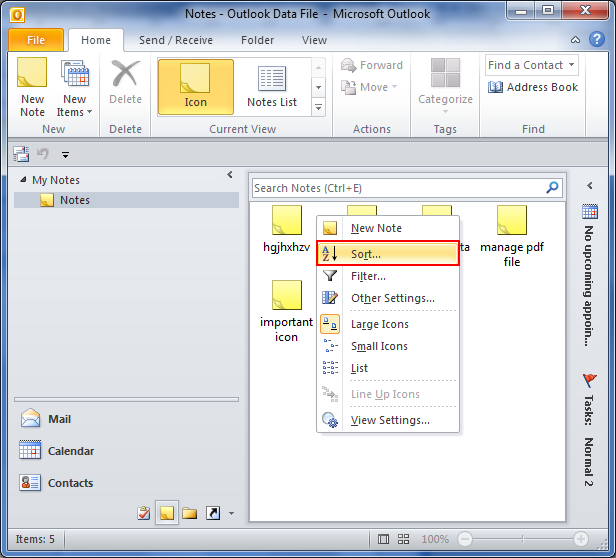
Task: Open Other Settings... from context menu
Action: (388, 298)
